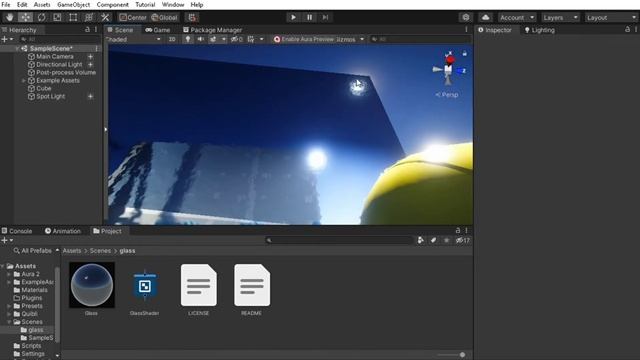
Task: Open the Window menu
Action: (173, 4)
